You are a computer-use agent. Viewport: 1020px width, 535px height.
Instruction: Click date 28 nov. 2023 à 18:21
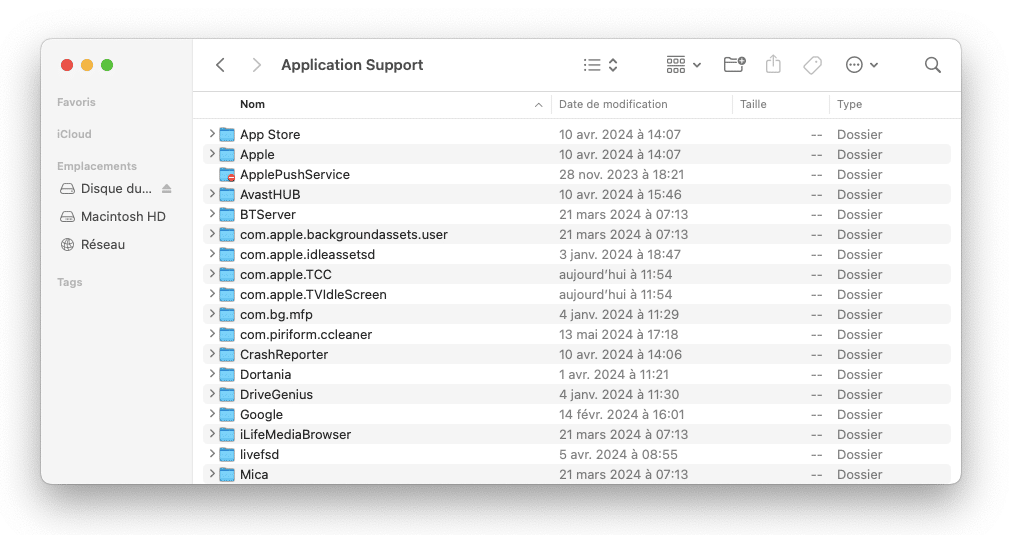pos(621,174)
